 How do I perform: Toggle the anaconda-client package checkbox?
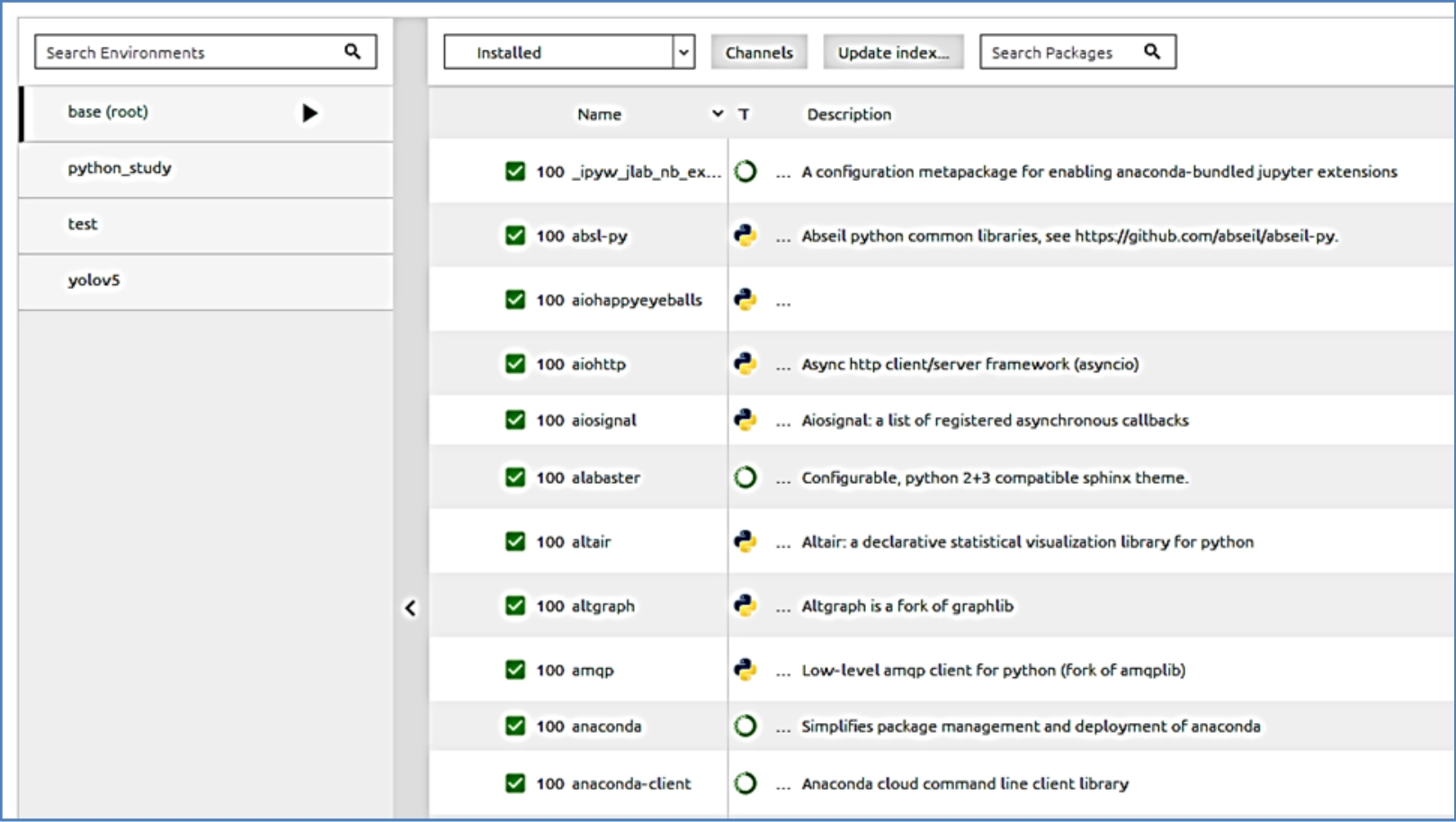tap(514, 783)
